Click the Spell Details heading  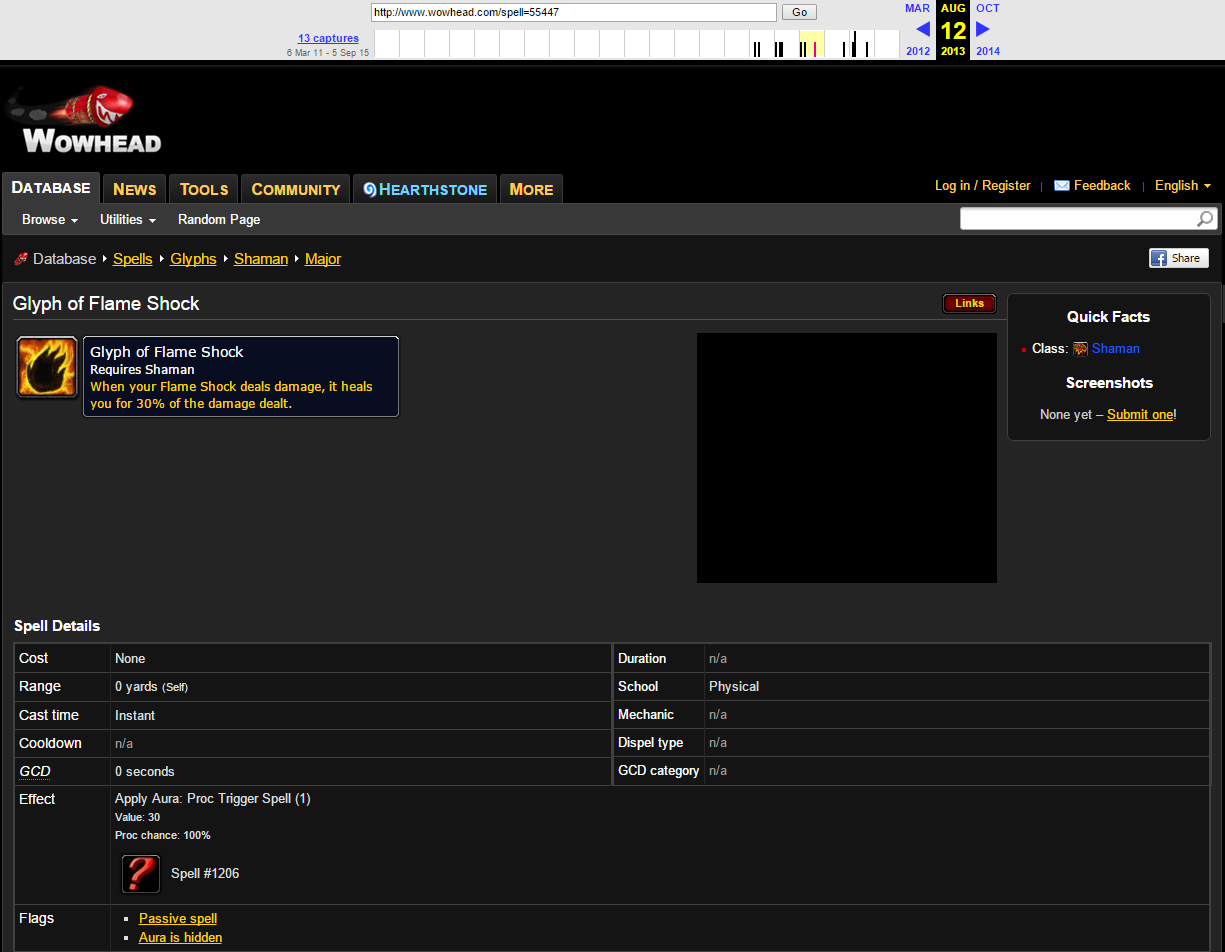pos(57,626)
